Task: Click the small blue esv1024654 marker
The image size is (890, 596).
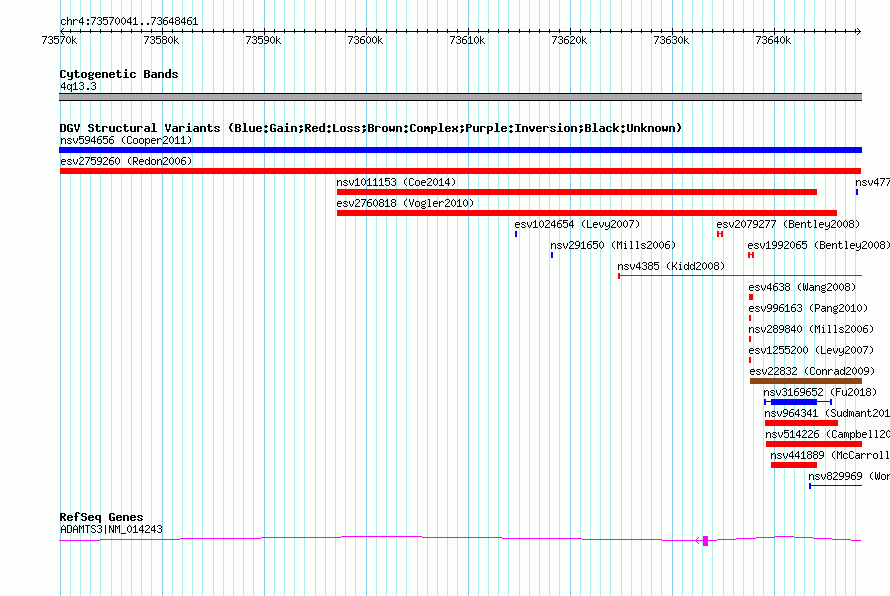Action: (516, 234)
